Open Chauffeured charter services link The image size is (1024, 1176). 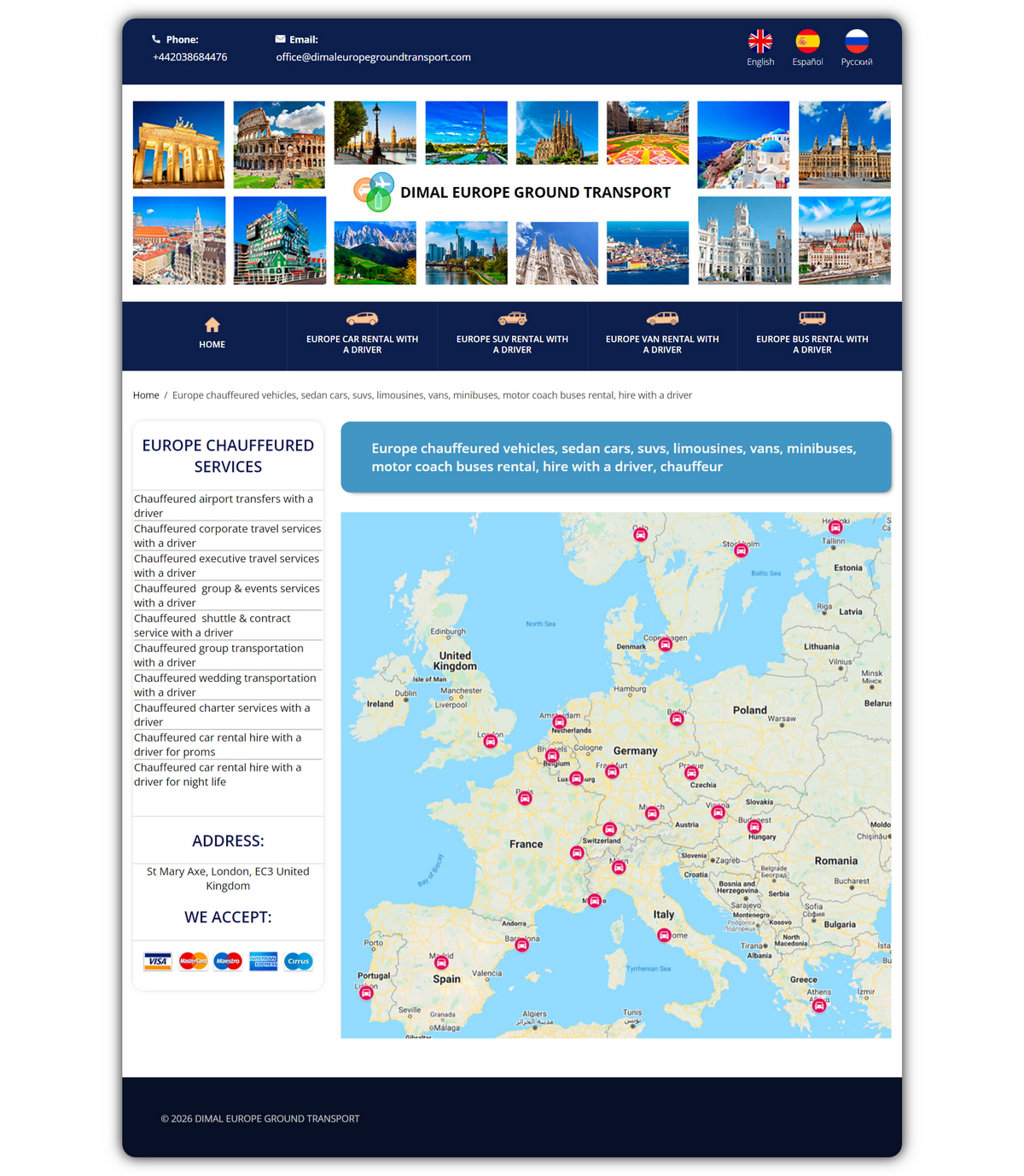[228, 715]
